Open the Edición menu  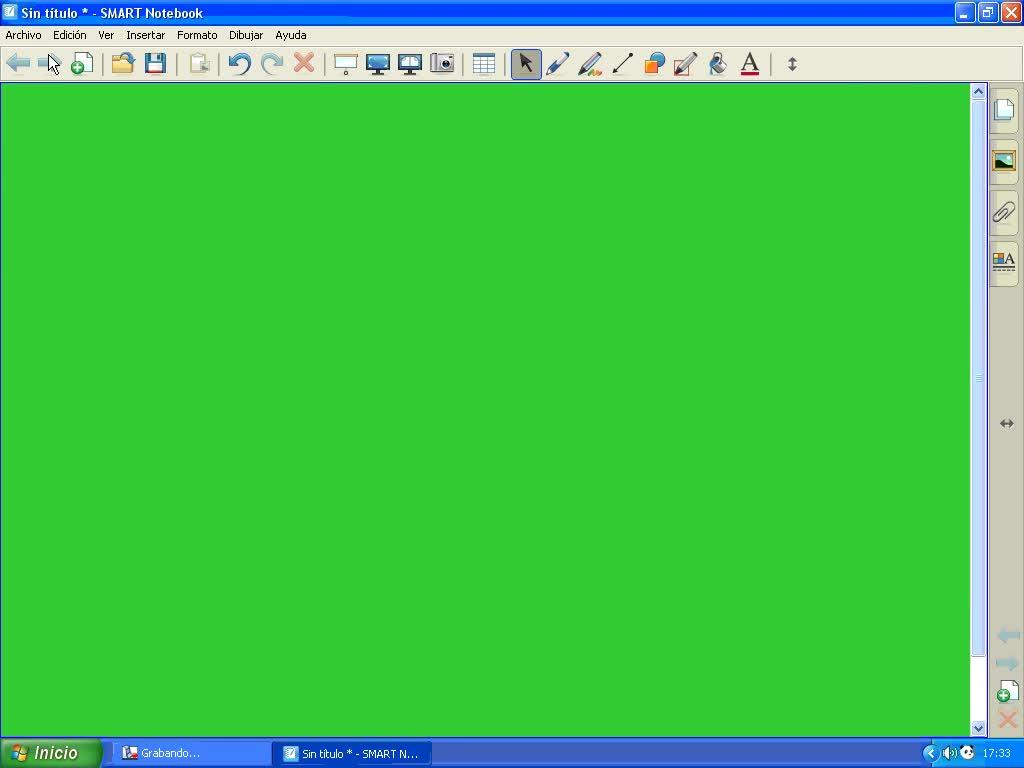coord(70,35)
